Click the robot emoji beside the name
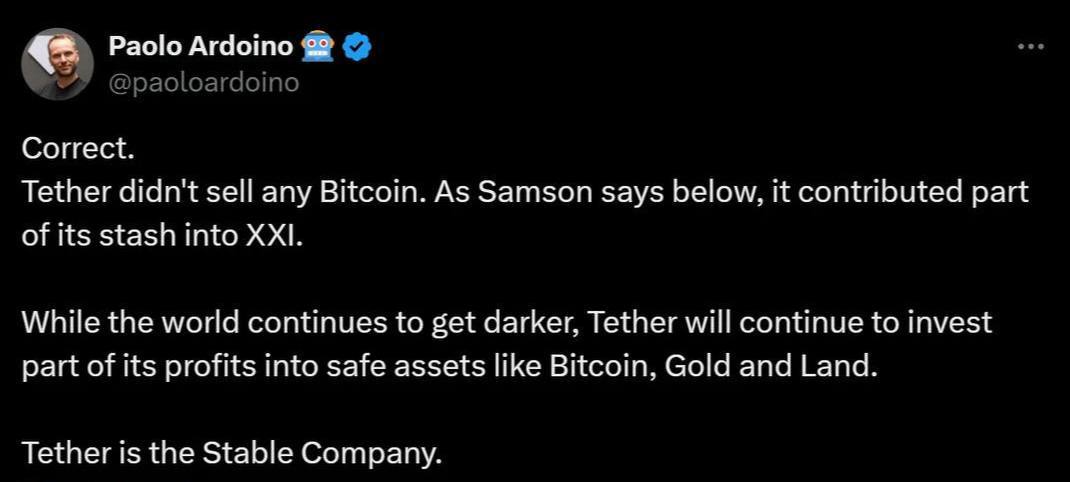This screenshot has height=482, width=1070. tap(318, 47)
